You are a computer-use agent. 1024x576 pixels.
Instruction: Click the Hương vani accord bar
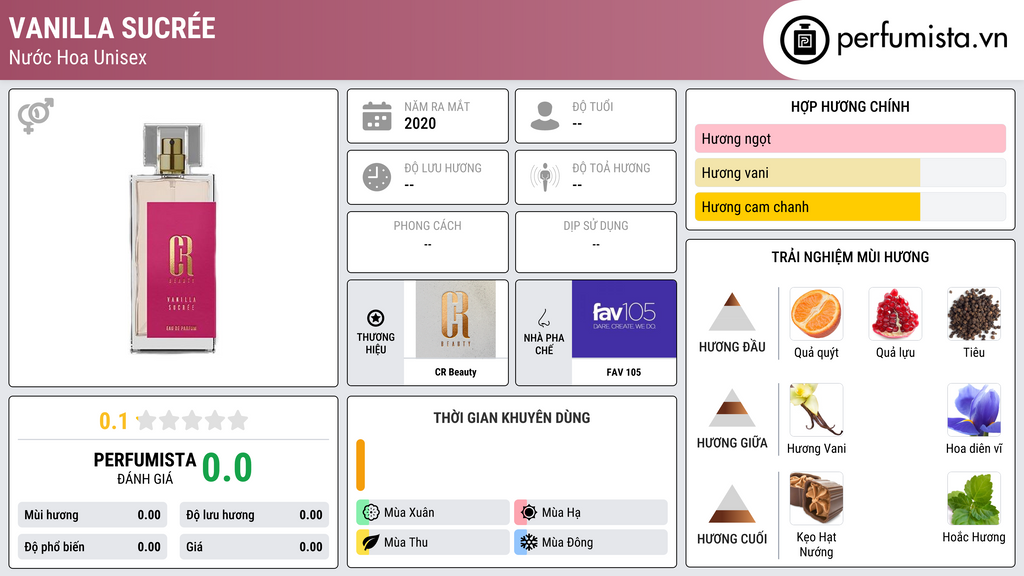click(850, 172)
